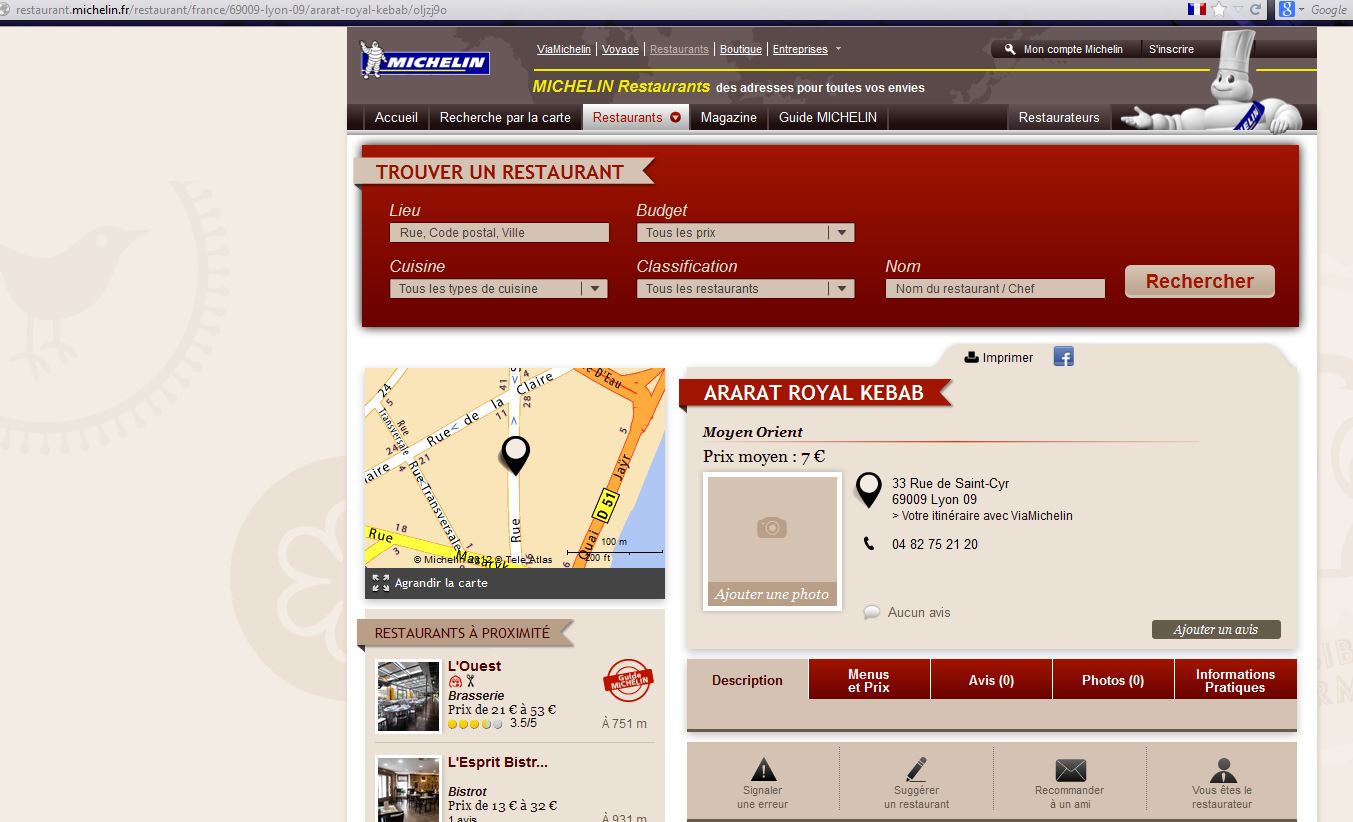1353x822 pixels.
Task: Expand the map with Agrandir la carte
Action: tap(440, 583)
